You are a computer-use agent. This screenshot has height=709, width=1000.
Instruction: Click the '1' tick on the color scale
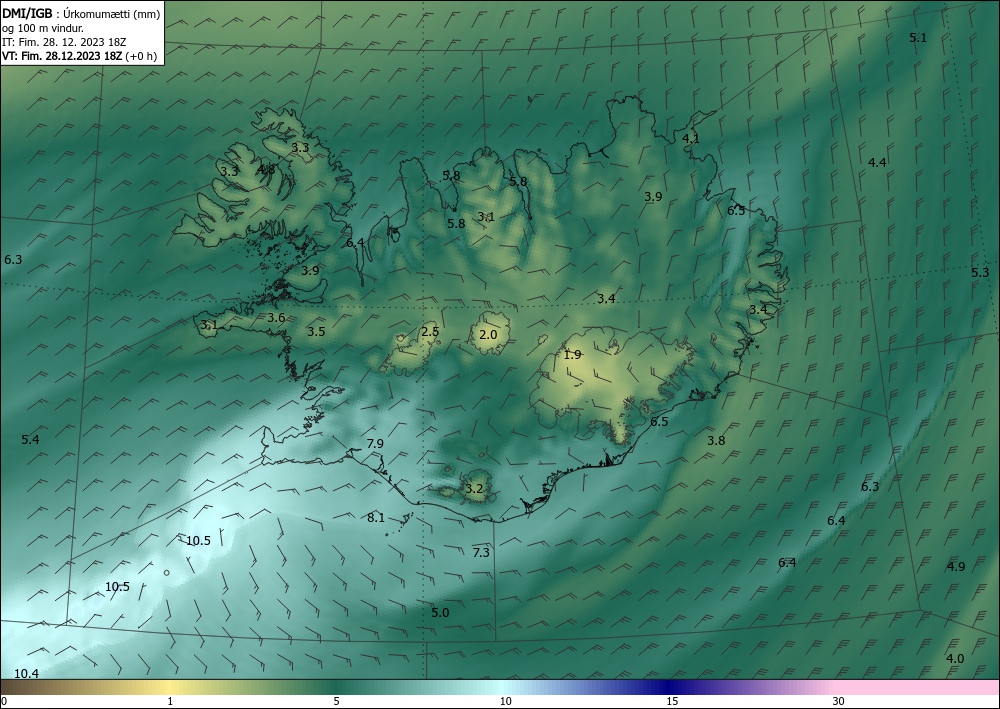point(170,702)
